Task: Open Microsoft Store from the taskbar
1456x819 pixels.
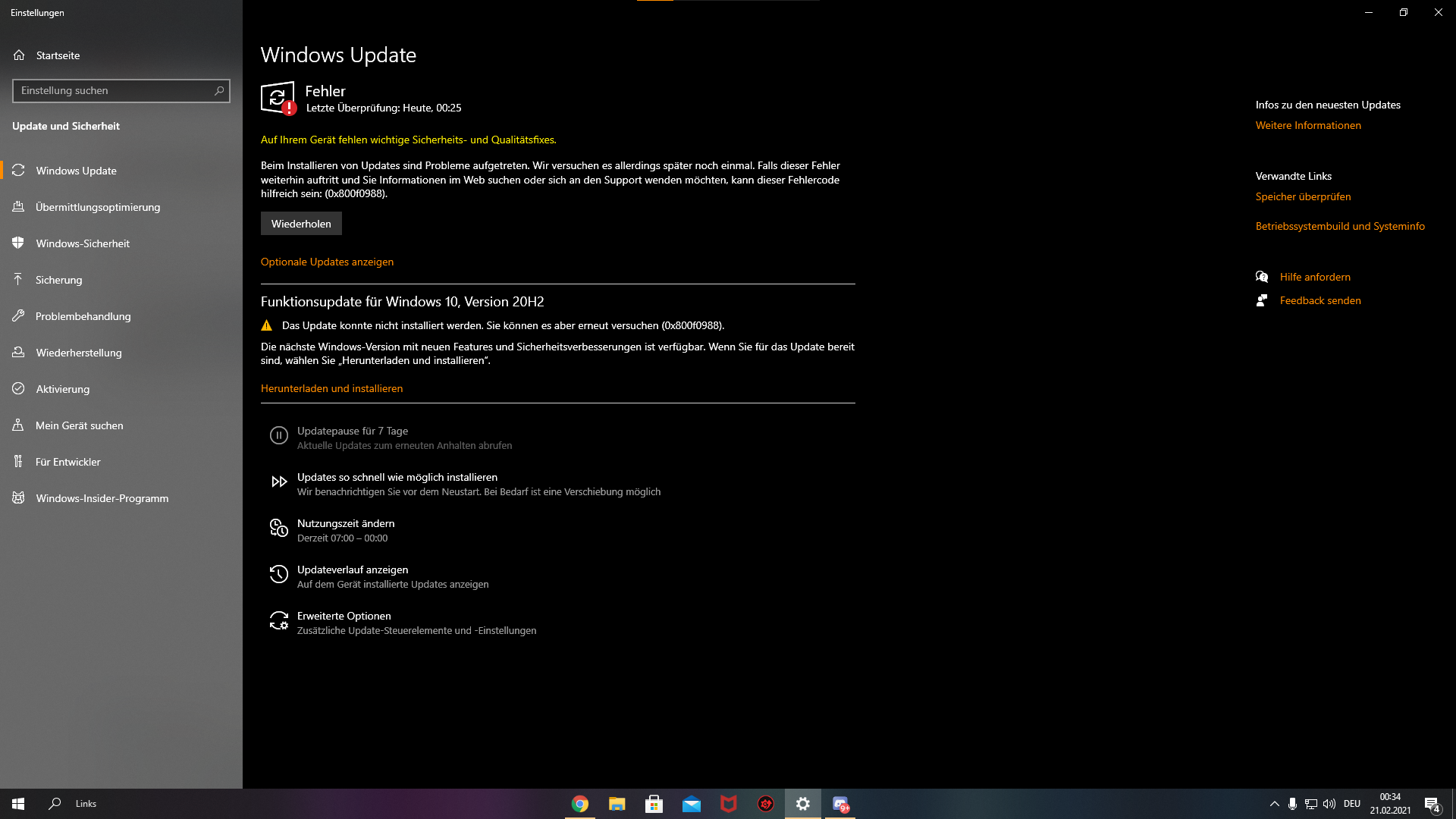Action: coord(654,804)
